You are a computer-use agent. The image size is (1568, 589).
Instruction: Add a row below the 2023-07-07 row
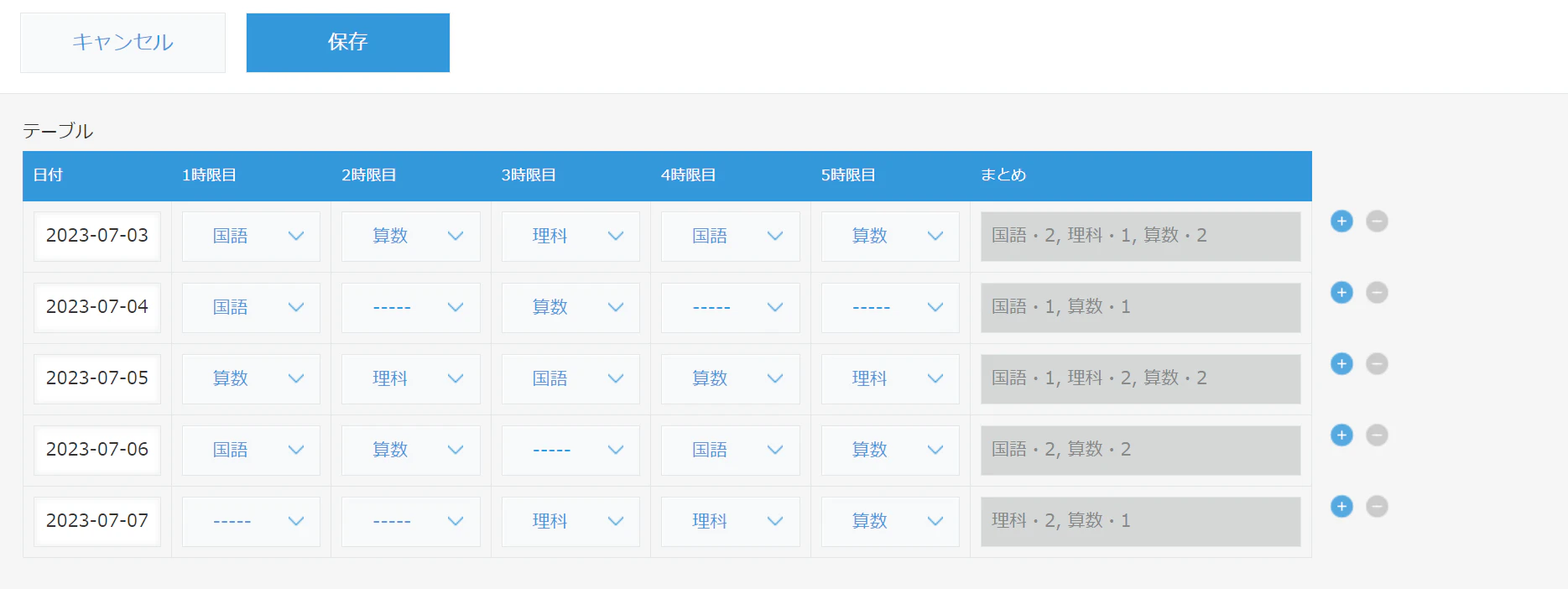(x=1341, y=507)
